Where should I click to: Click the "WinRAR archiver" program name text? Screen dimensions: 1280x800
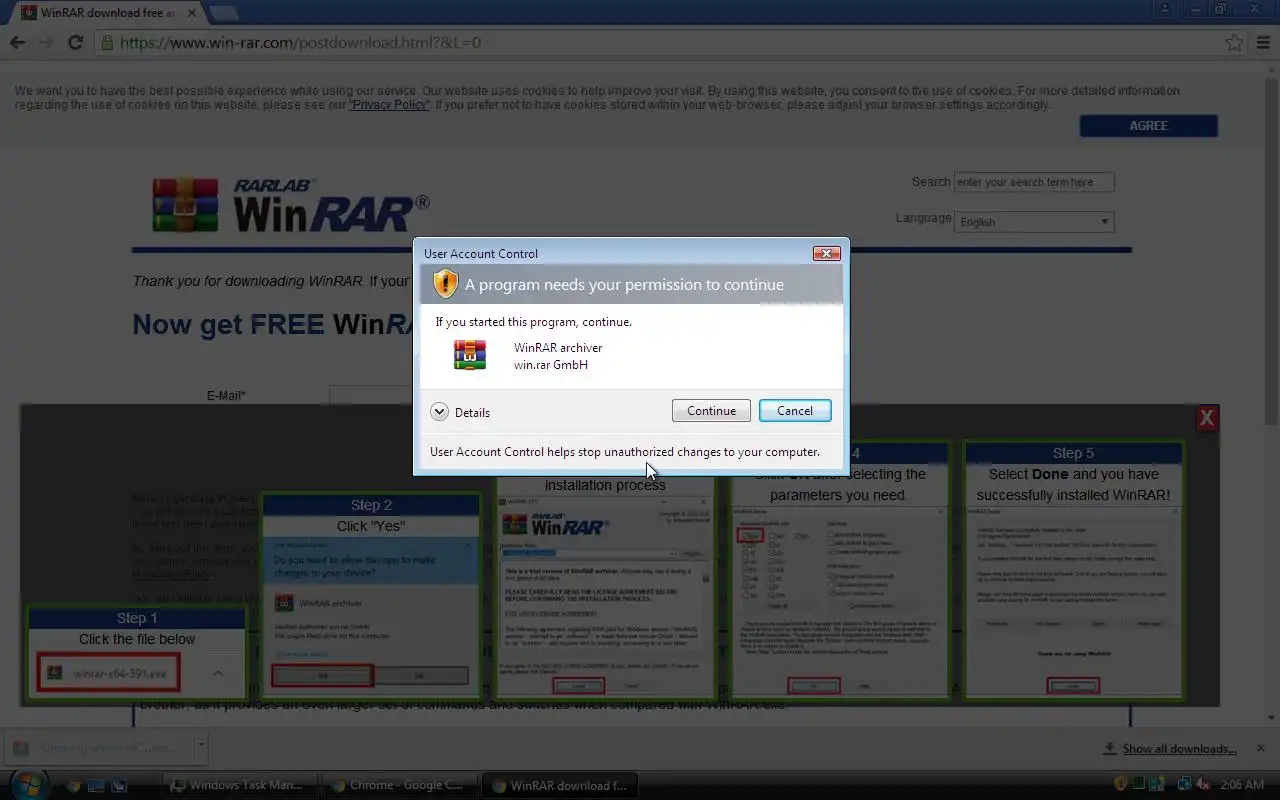coord(558,348)
